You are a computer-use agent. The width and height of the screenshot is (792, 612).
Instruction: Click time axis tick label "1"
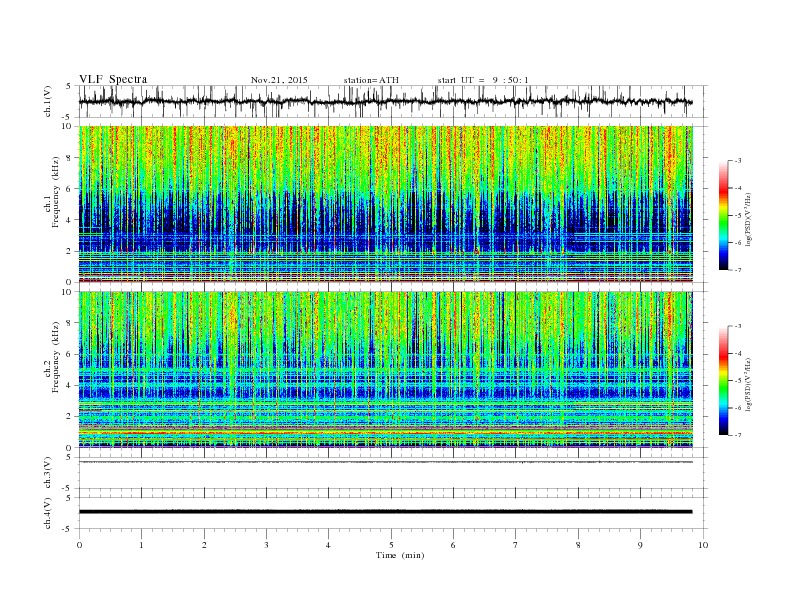pos(141,545)
